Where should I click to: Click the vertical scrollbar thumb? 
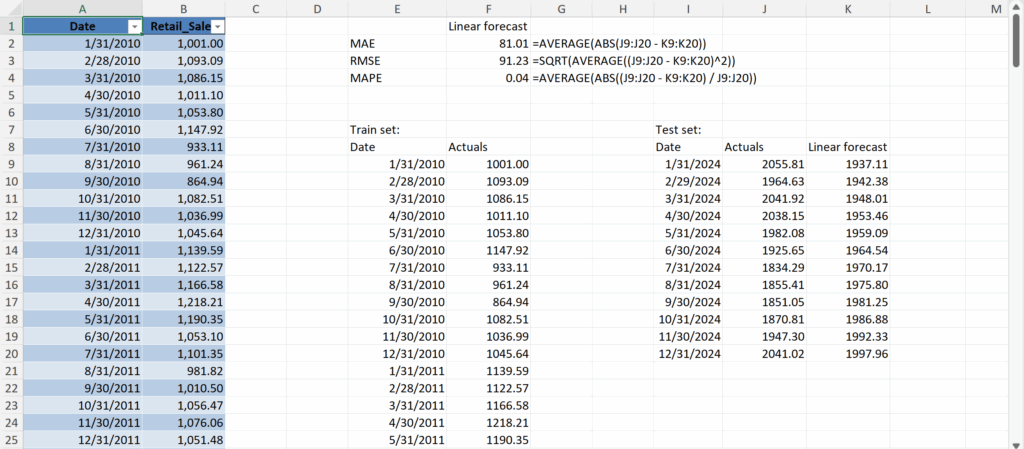click(x=1016, y=45)
